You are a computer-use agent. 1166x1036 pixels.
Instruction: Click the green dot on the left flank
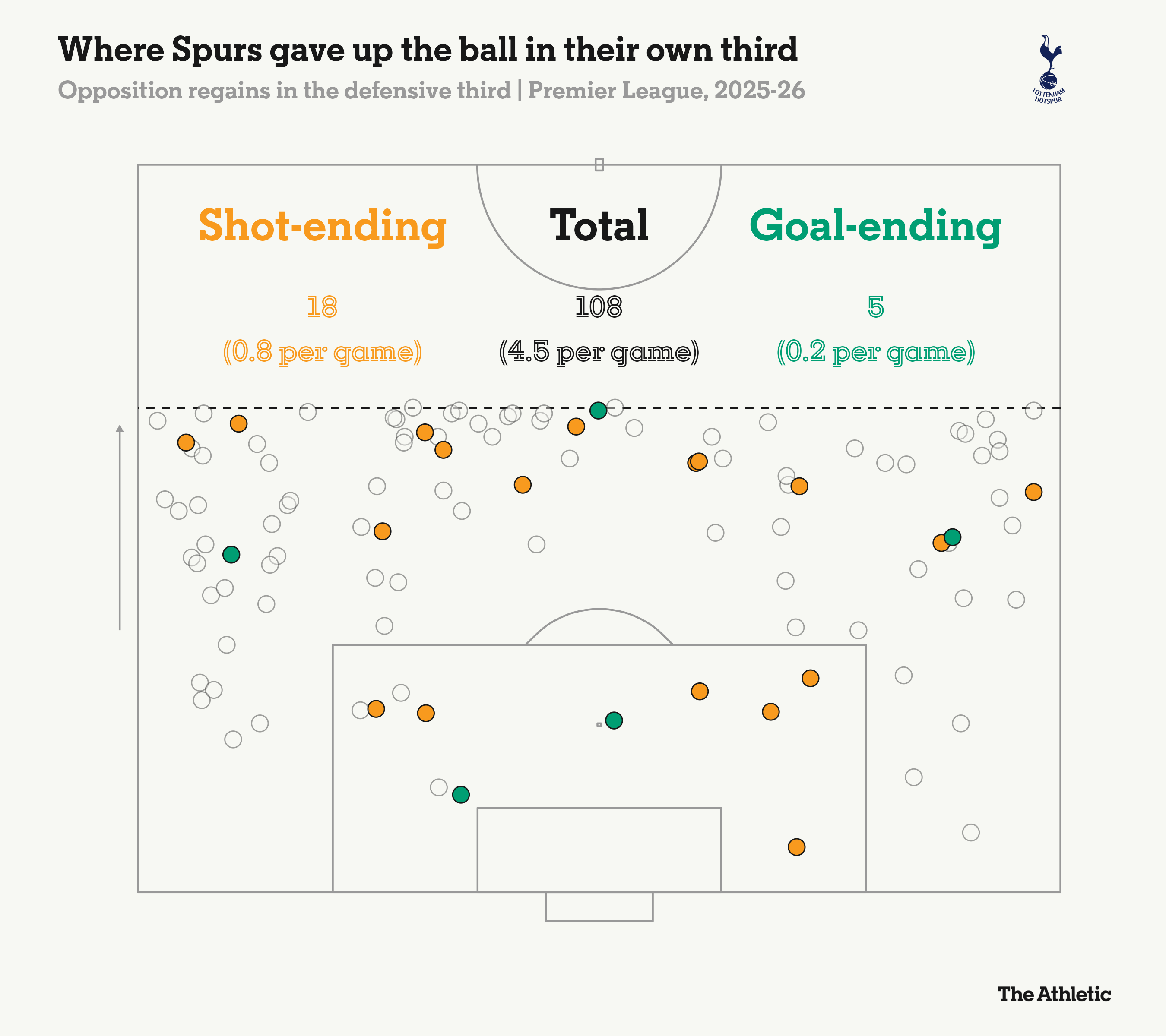pyautogui.click(x=231, y=554)
